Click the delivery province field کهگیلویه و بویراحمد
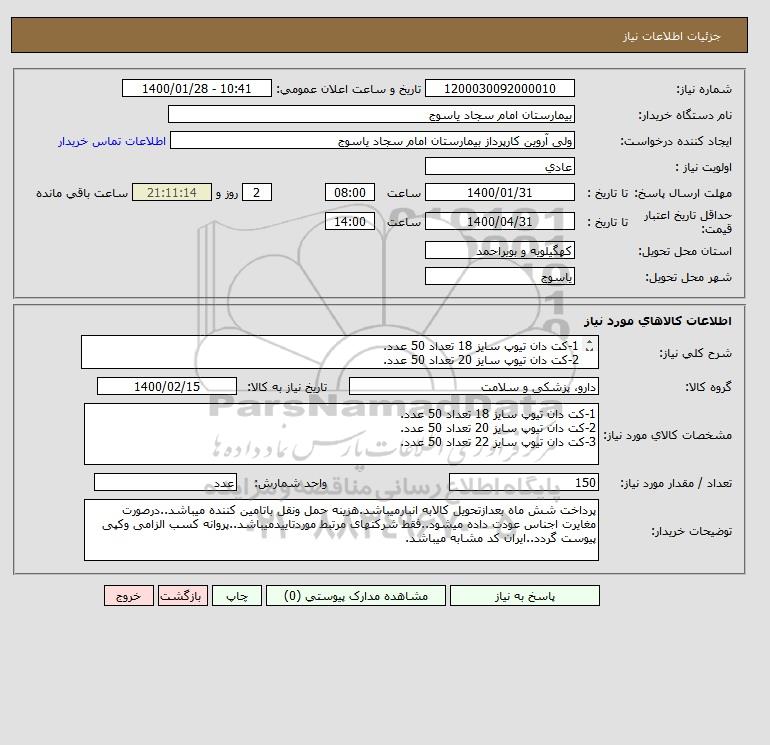The image size is (770, 745). [499, 250]
